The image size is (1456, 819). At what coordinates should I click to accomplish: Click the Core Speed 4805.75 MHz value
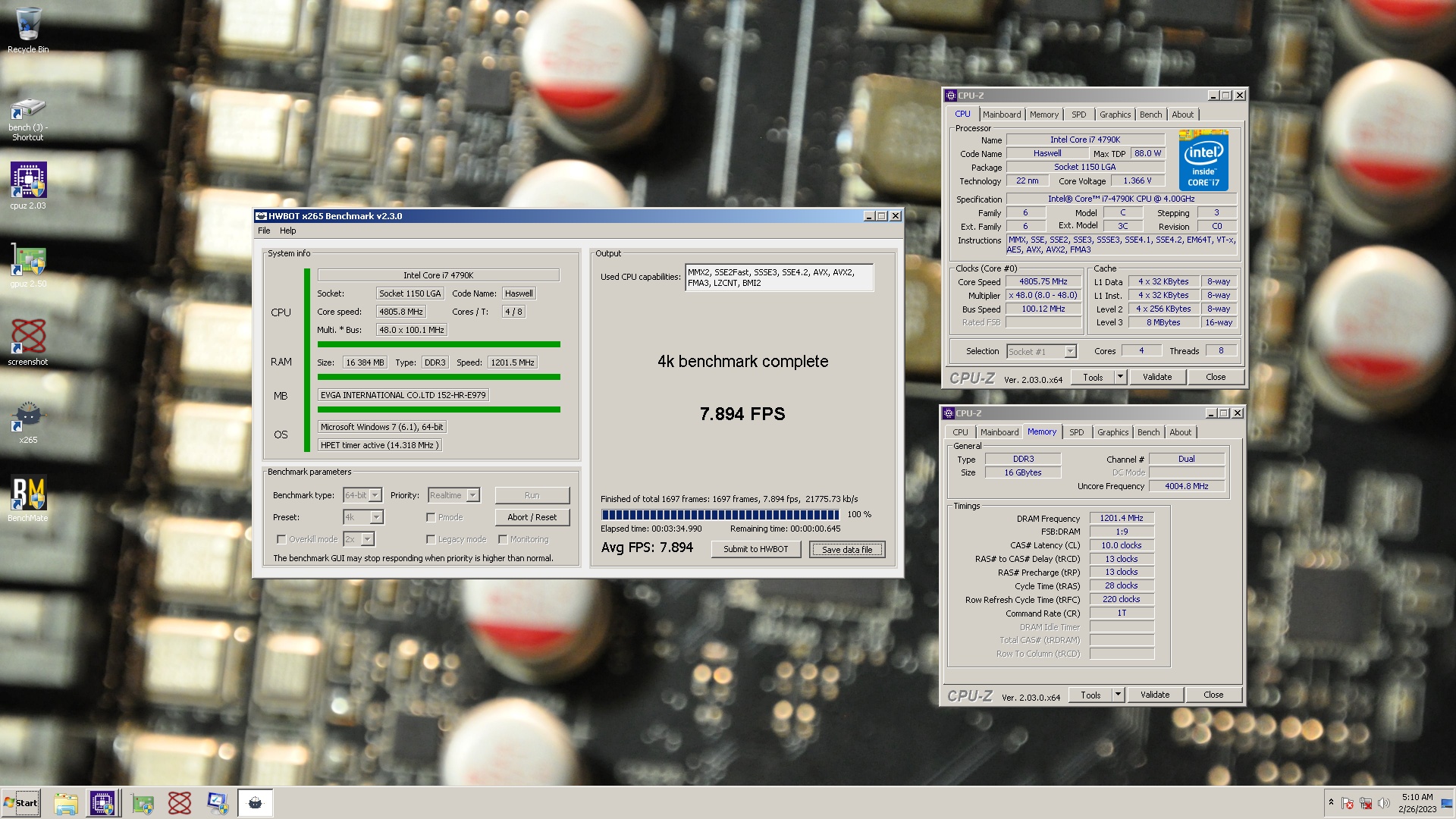pos(1043,281)
